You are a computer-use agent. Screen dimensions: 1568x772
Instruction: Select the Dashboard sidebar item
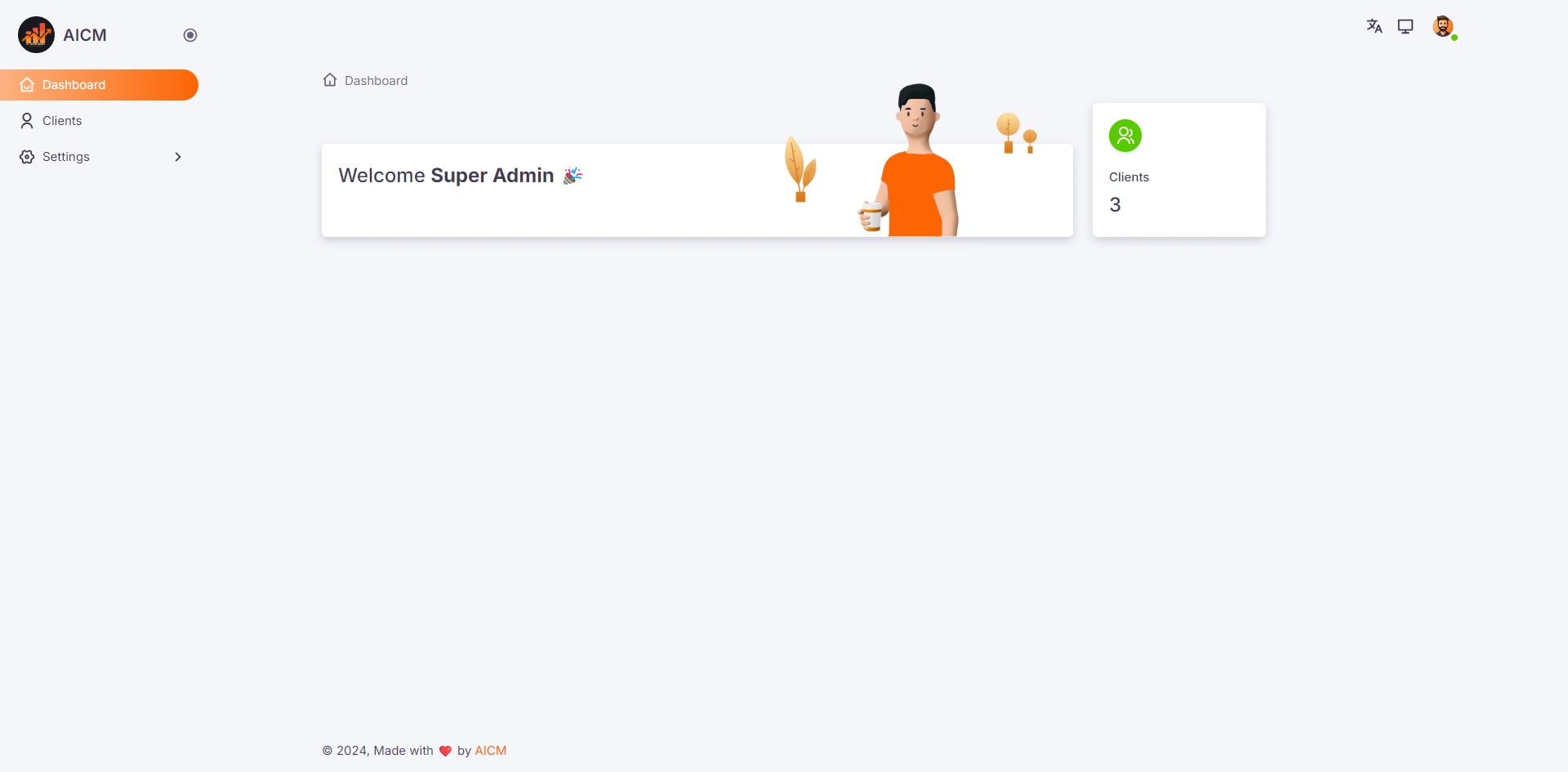pyautogui.click(x=100, y=85)
